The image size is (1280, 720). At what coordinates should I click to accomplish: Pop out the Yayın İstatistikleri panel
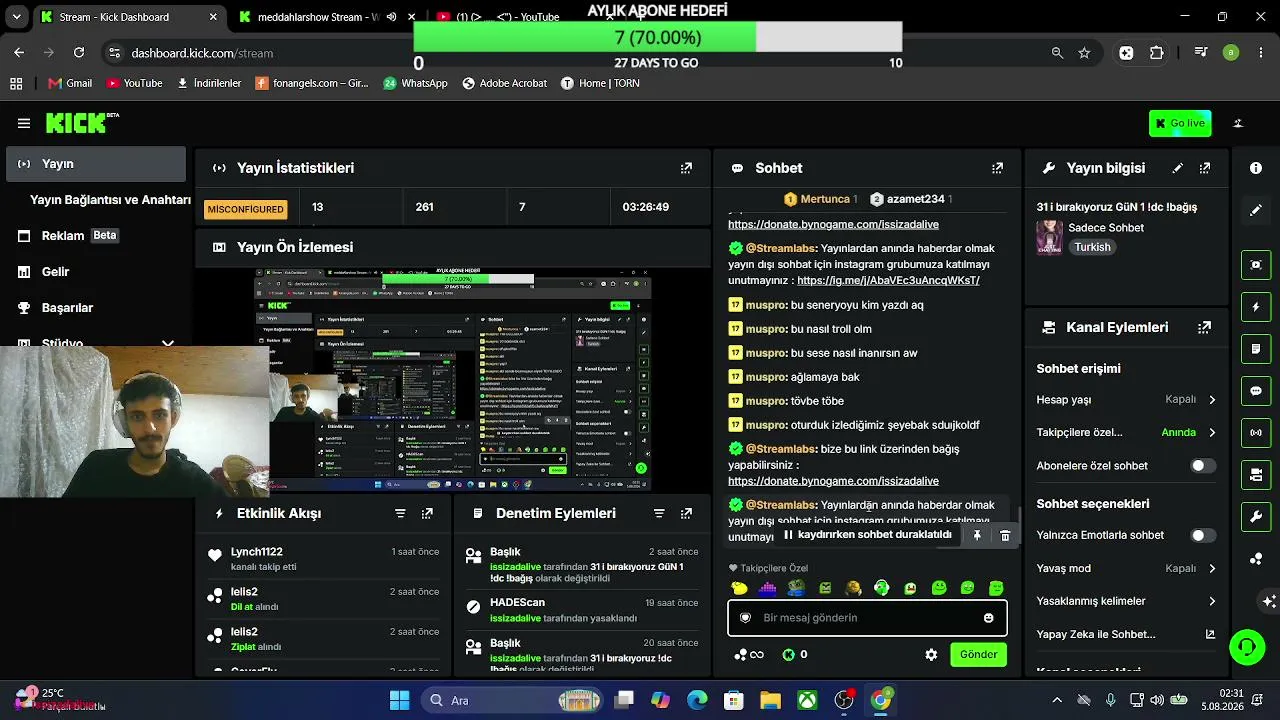(686, 168)
